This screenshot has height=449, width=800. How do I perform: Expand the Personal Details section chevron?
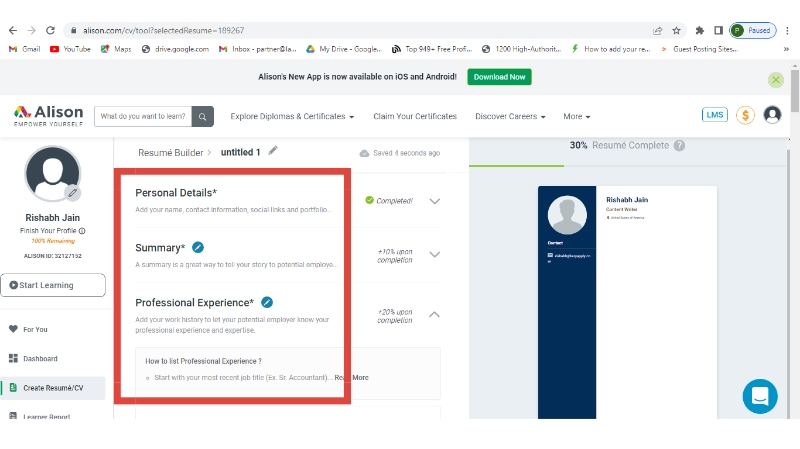[434, 201]
